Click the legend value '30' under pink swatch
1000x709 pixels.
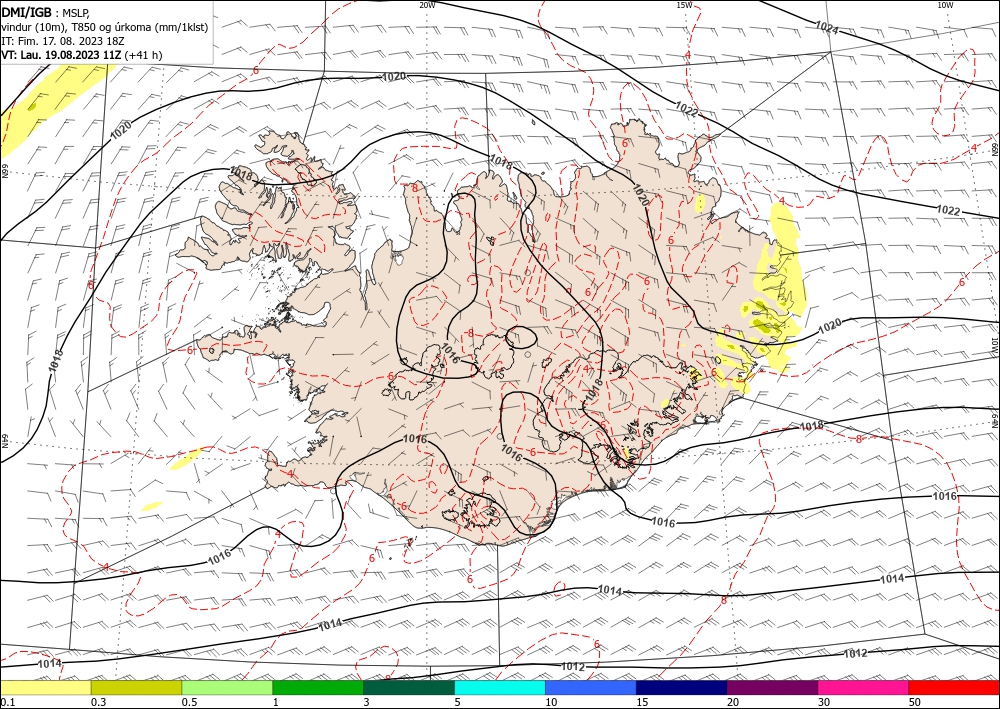coord(824,702)
